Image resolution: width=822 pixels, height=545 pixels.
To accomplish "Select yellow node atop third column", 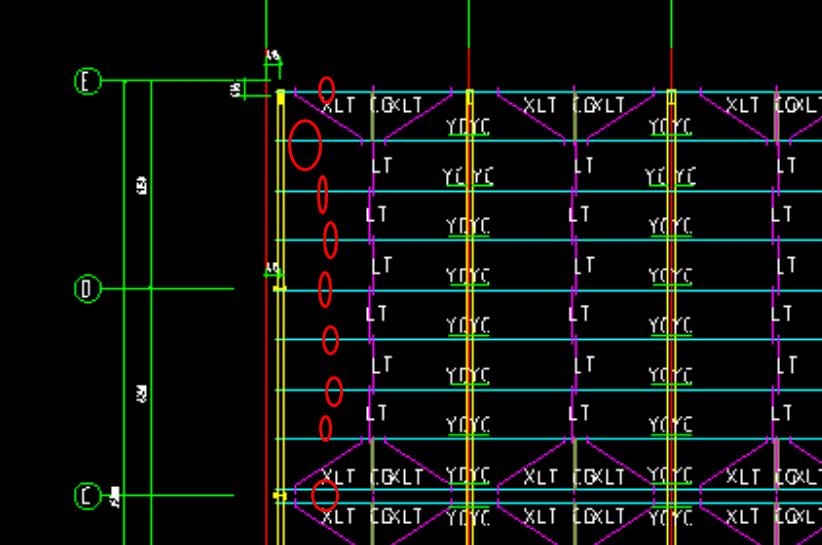I will pos(672,97).
